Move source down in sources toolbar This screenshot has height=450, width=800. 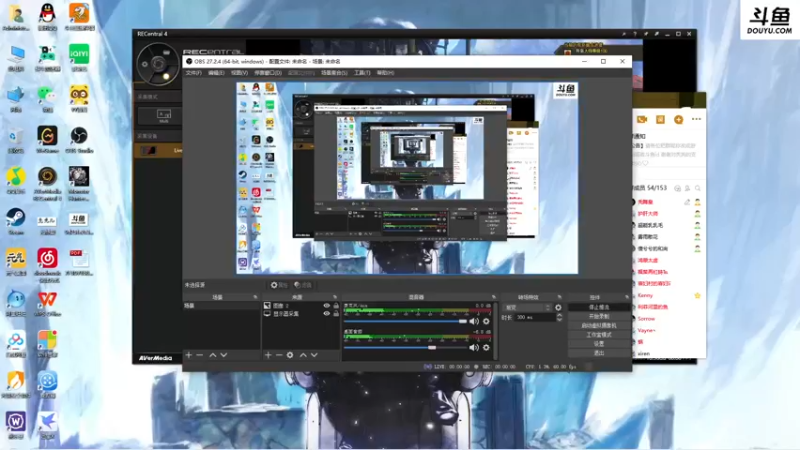pyautogui.click(x=314, y=355)
